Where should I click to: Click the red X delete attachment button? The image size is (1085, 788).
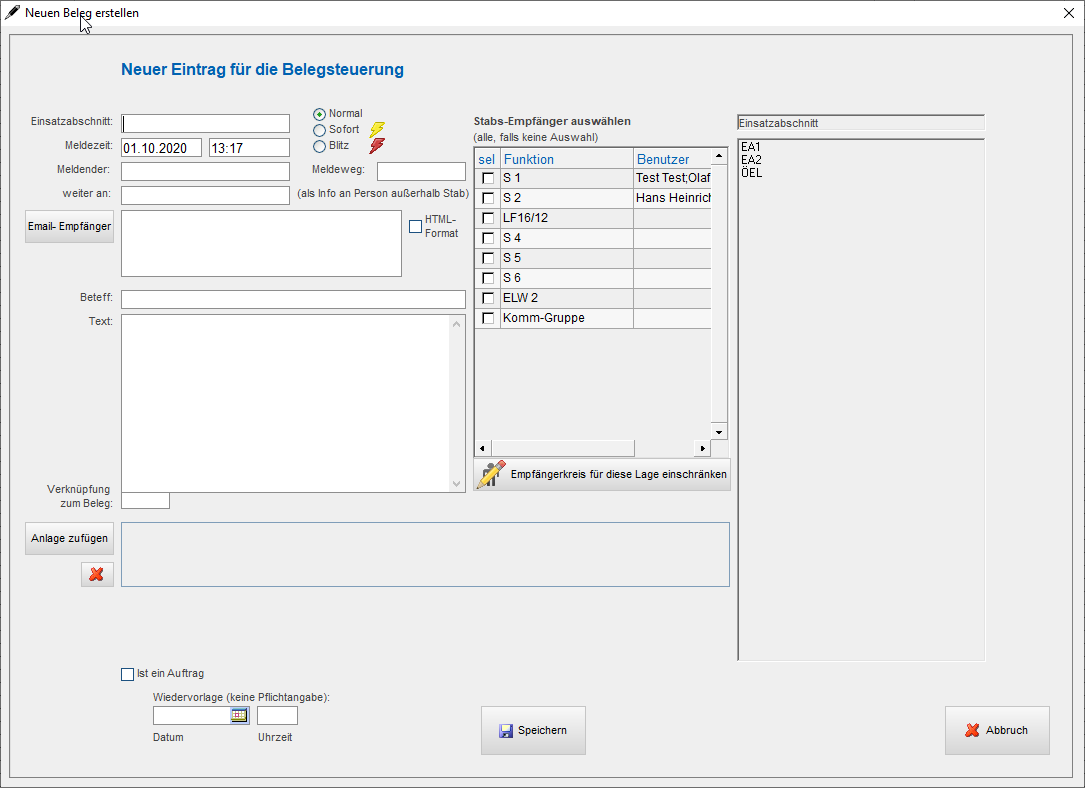pyautogui.click(x=97, y=574)
